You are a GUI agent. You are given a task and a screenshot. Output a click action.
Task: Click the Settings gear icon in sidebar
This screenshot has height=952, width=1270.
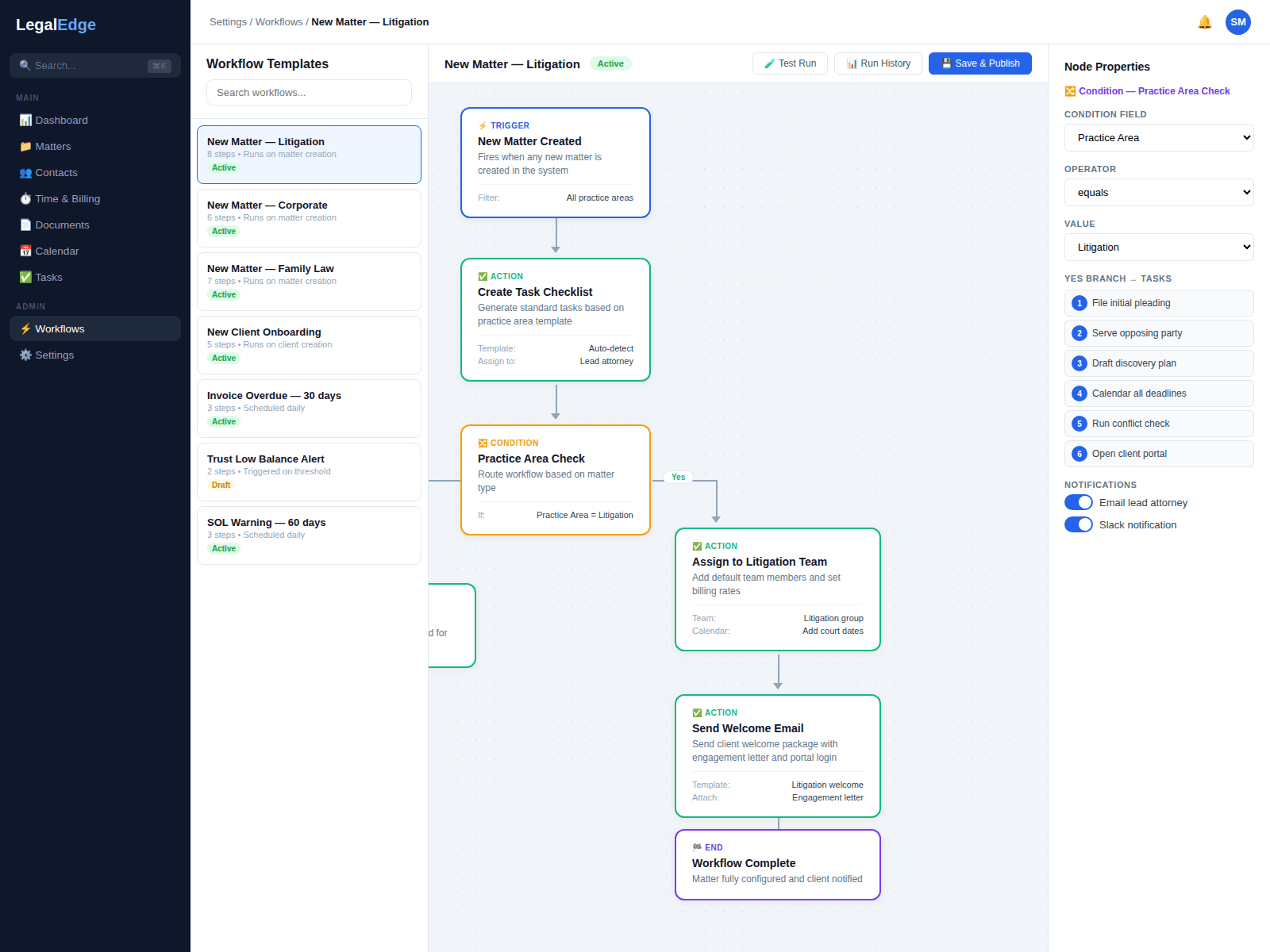[25, 355]
